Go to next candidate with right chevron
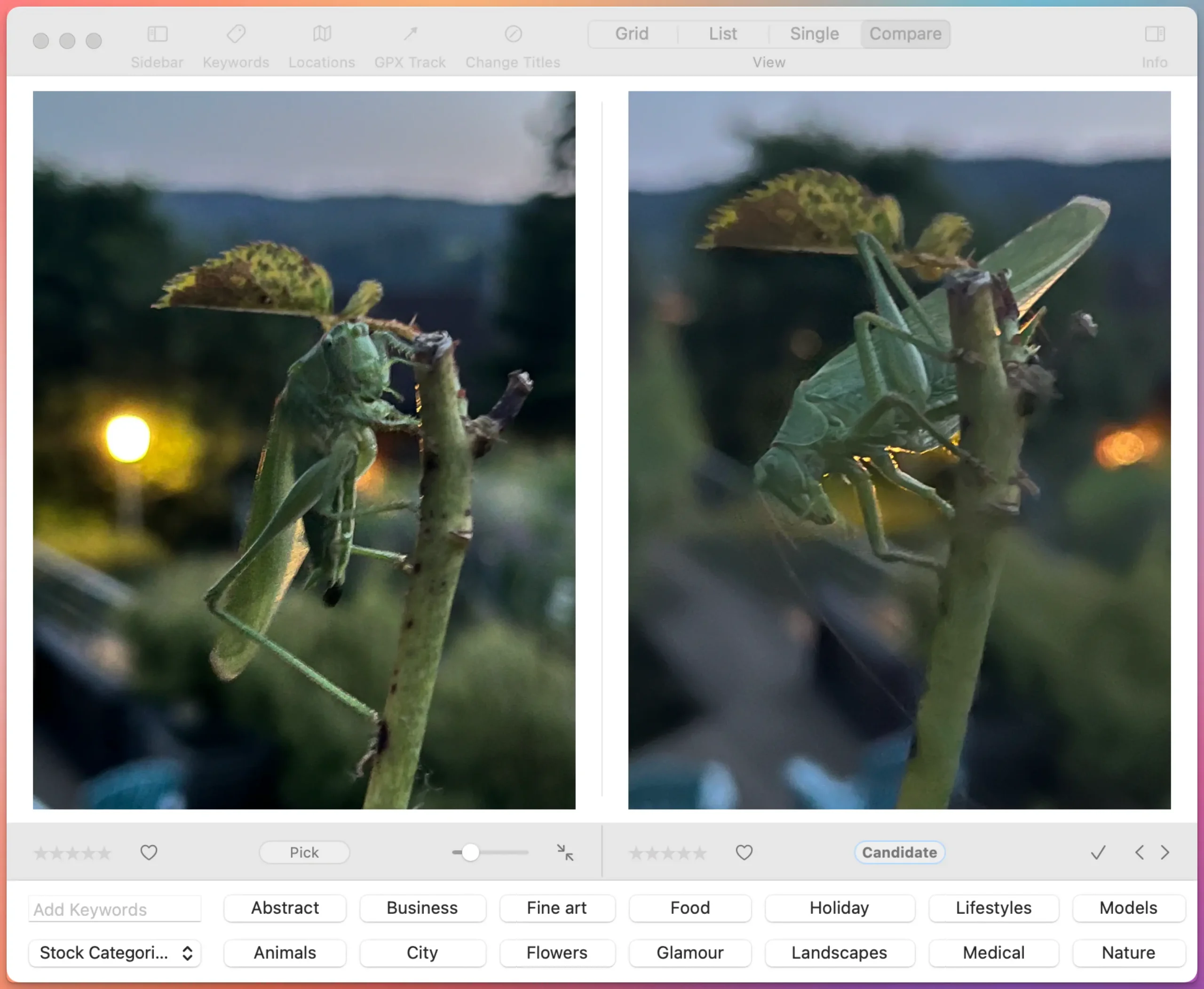Screen dimensions: 1204x989 click(1164, 852)
